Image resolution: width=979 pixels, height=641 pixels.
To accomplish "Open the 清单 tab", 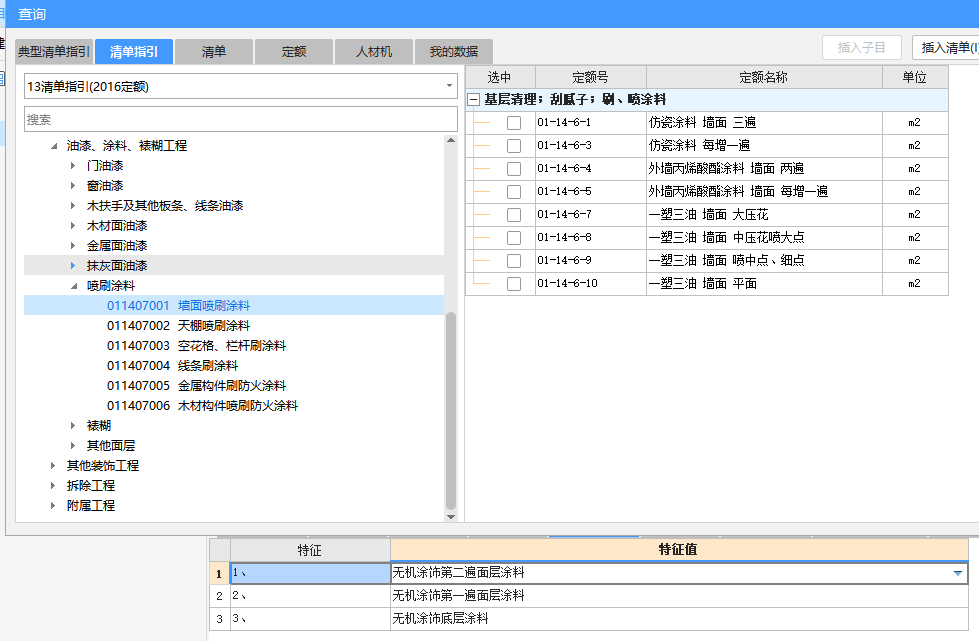I will pyautogui.click(x=214, y=52).
